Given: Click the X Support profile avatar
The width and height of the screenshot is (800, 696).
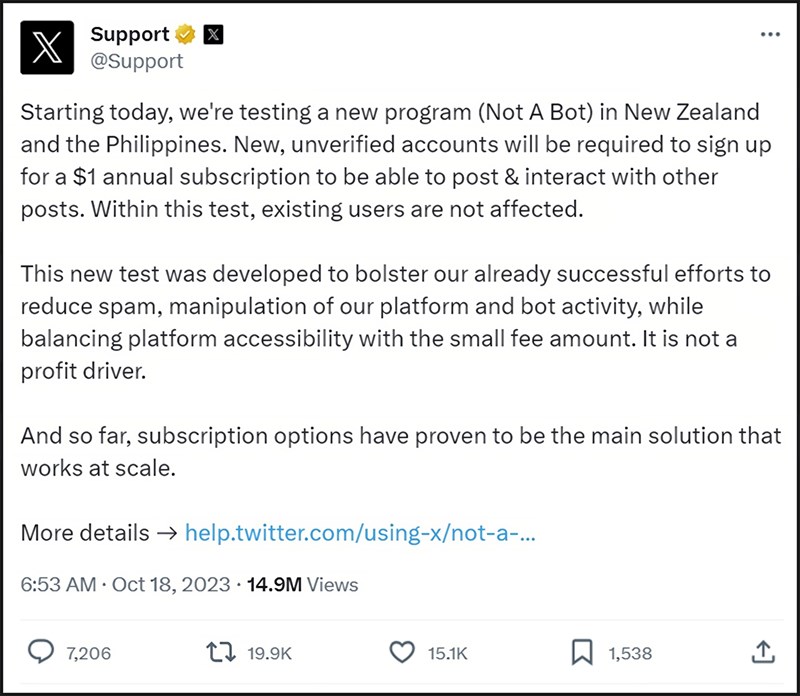Looking at the screenshot, I should (x=47, y=47).
